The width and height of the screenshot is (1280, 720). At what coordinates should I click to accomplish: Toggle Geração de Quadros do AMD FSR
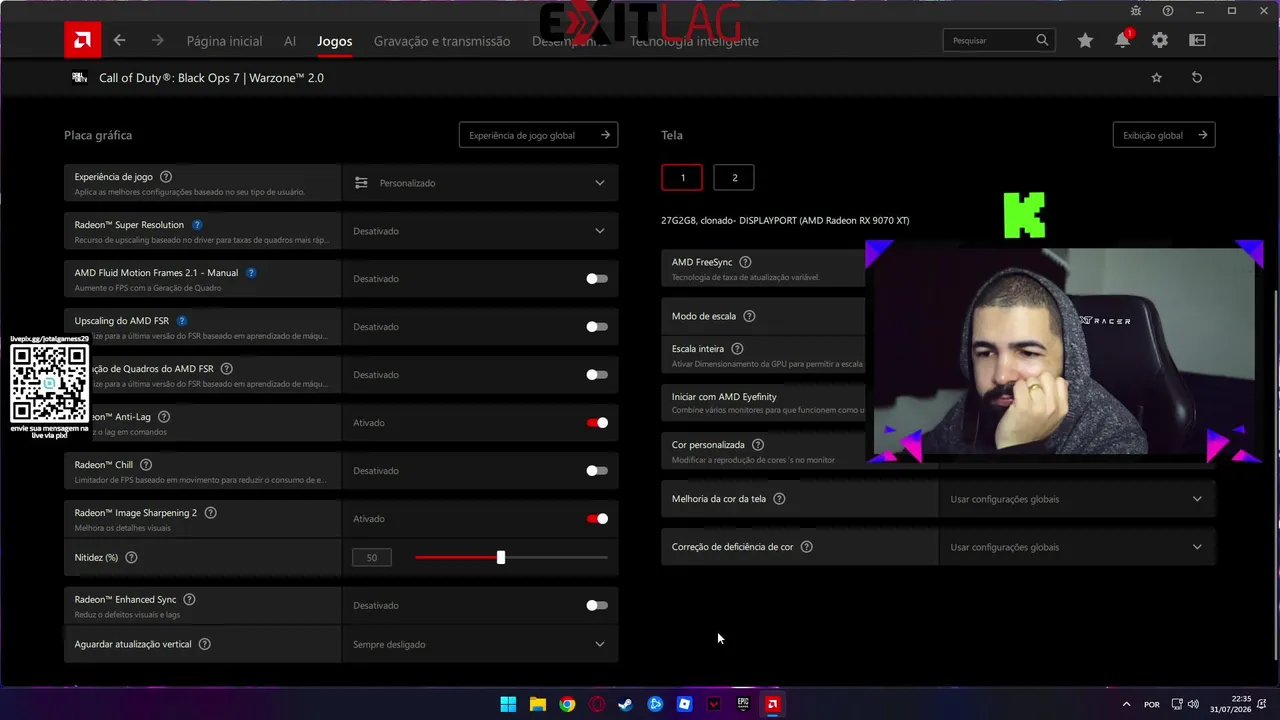coord(597,375)
